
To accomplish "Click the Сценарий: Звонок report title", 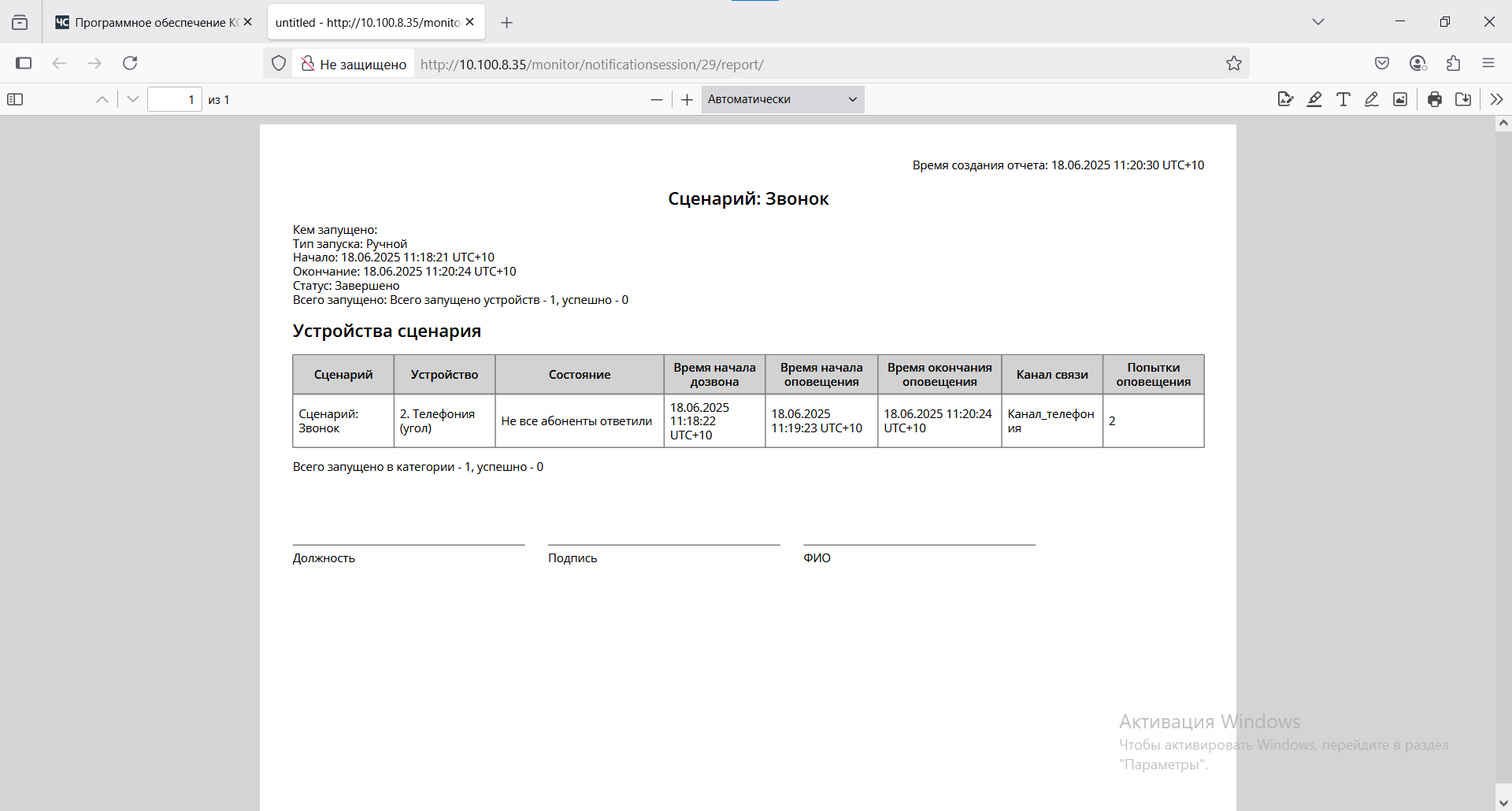I will (x=748, y=199).
